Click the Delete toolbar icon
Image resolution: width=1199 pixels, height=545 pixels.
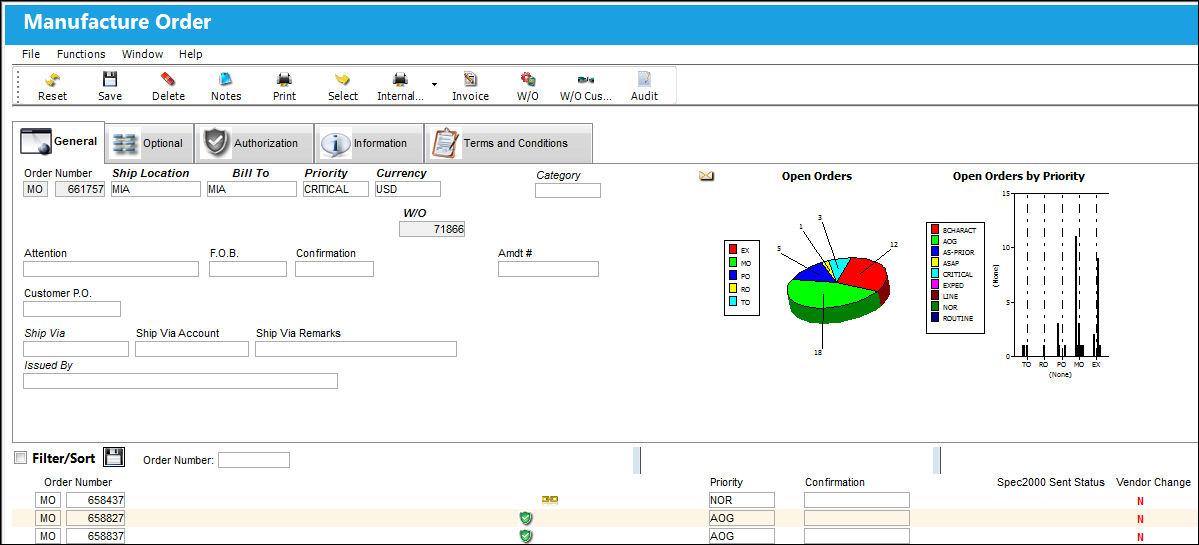[168, 79]
